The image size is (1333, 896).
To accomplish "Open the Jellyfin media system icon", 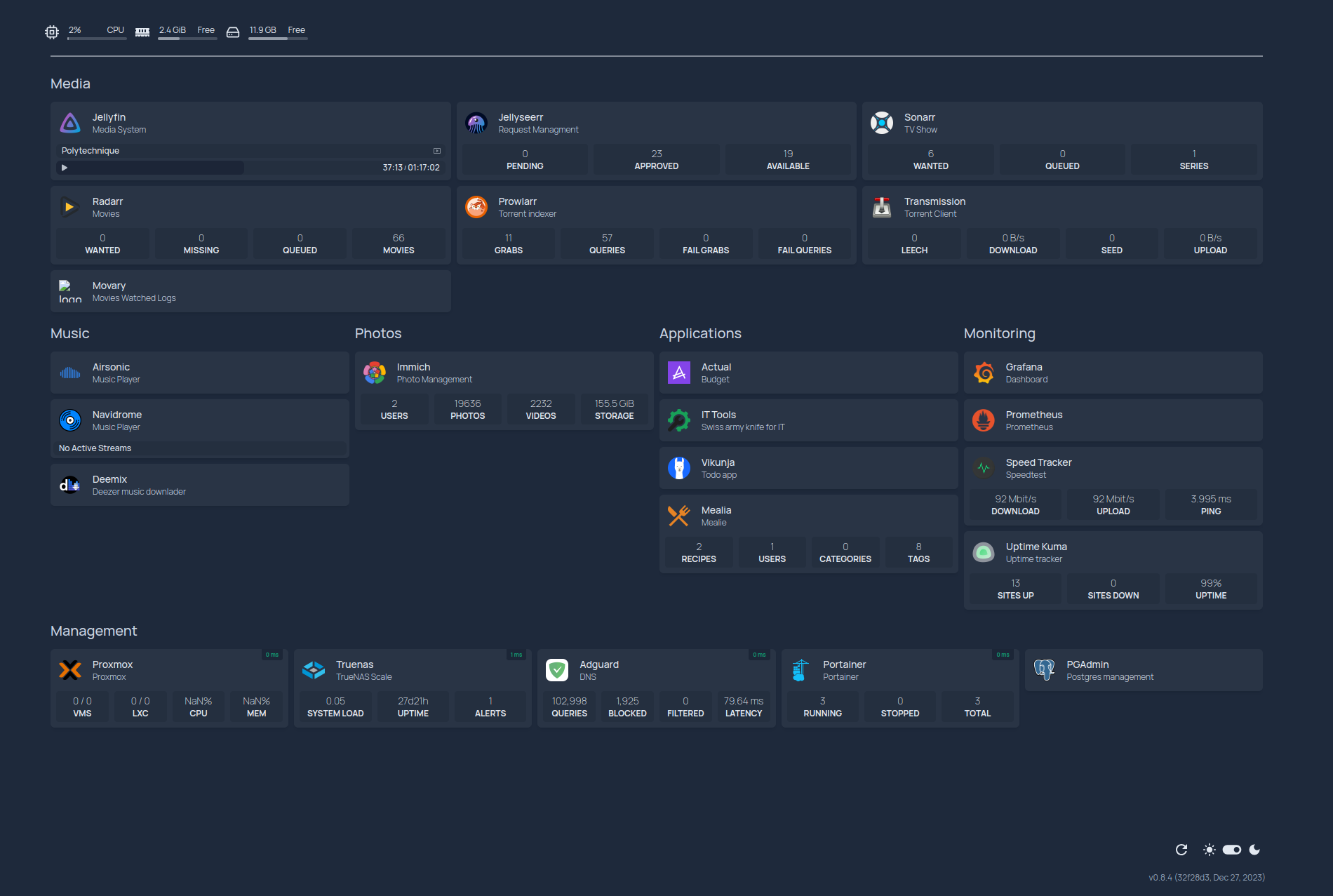I will click(70, 123).
